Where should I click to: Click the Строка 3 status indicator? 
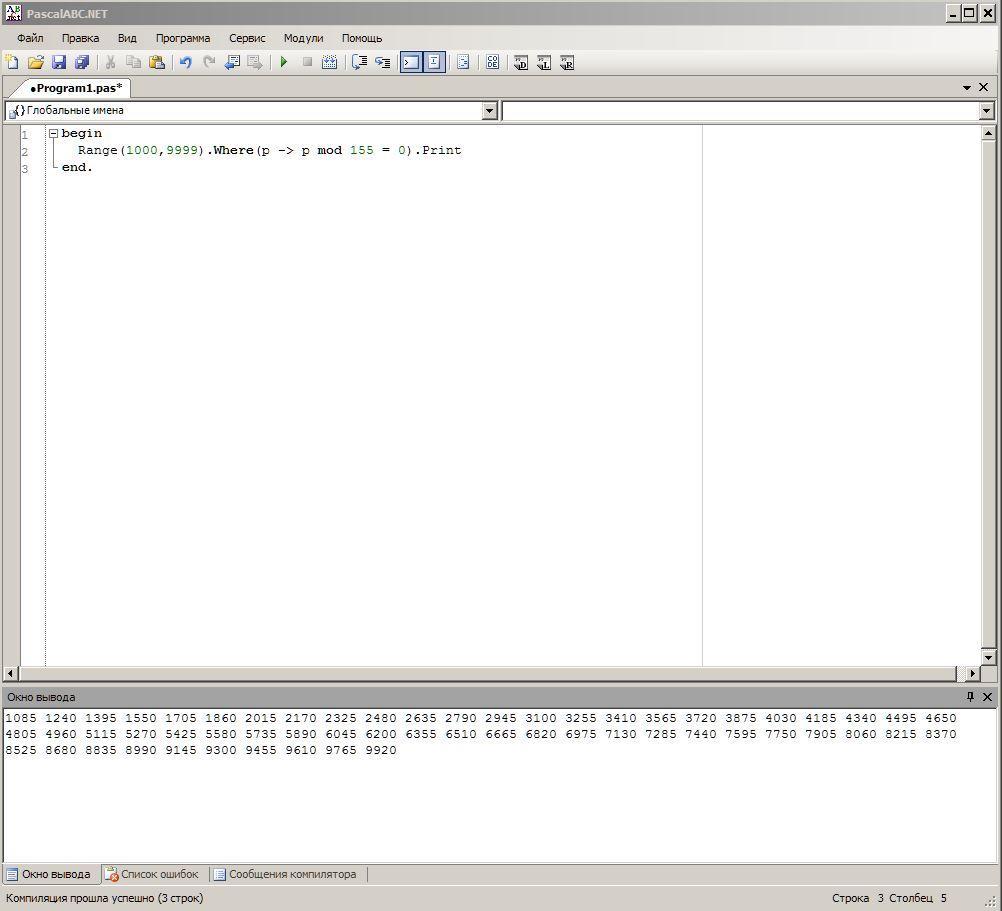pyautogui.click(x=858, y=898)
